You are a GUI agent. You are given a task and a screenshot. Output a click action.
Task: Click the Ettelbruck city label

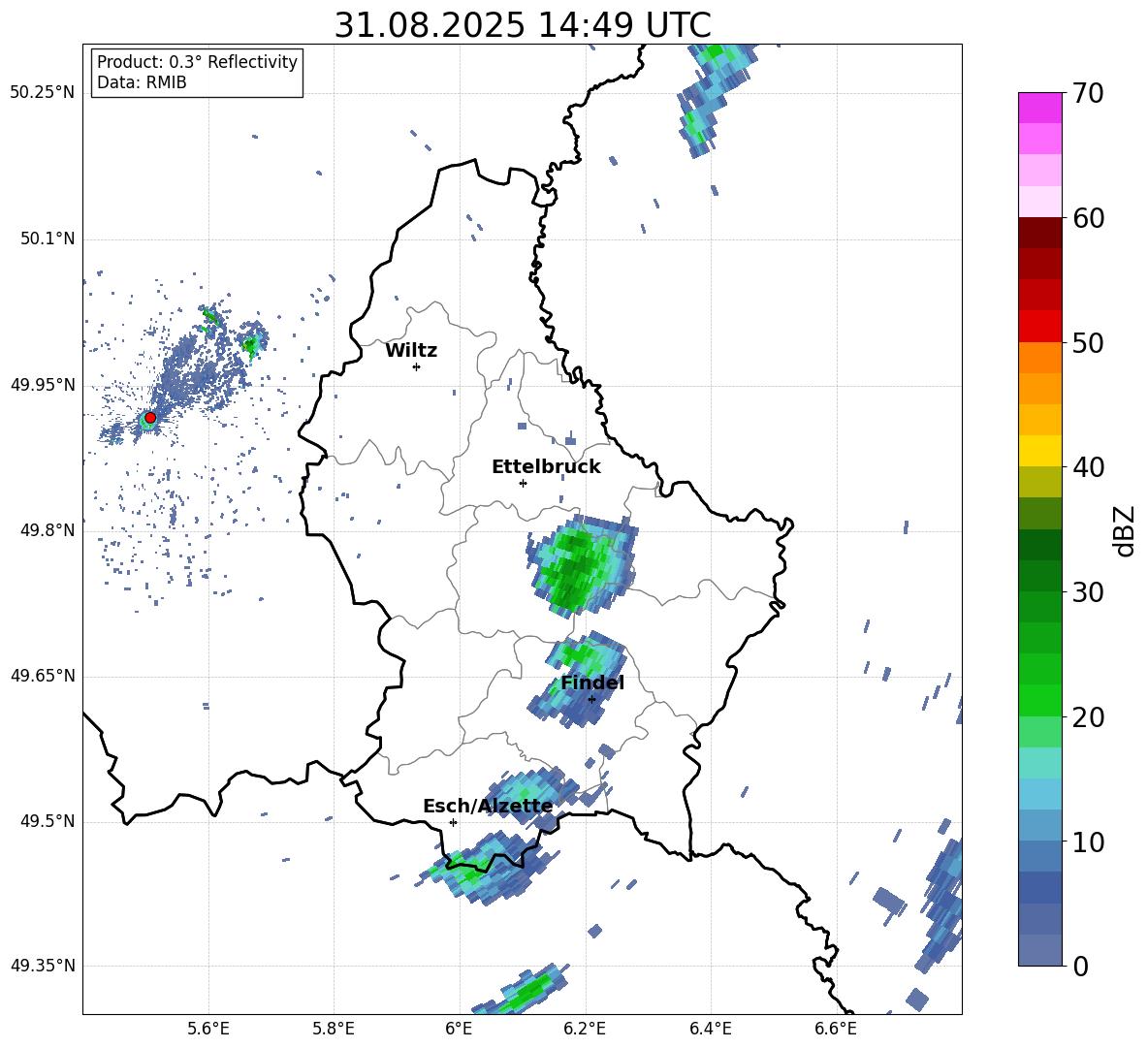pyautogui.click(x=546, y=467)
